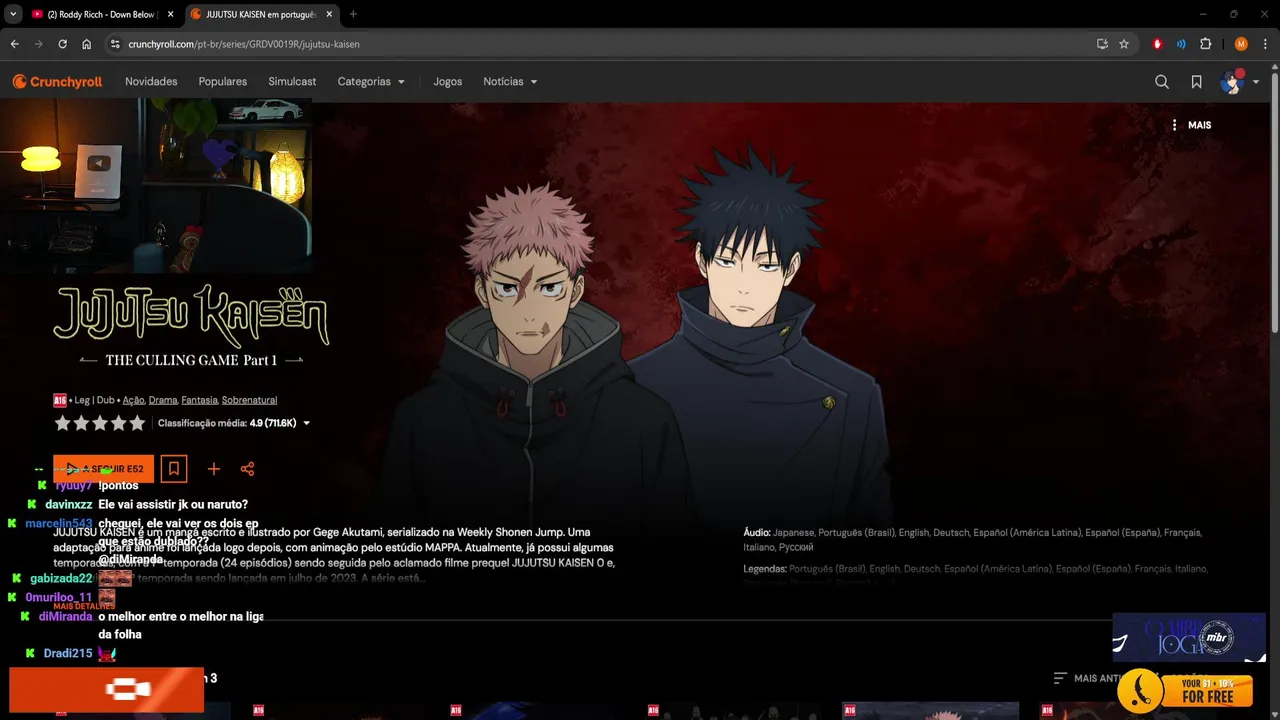
Task: Click the gabizada22 chat username
Action: (61, 579)
